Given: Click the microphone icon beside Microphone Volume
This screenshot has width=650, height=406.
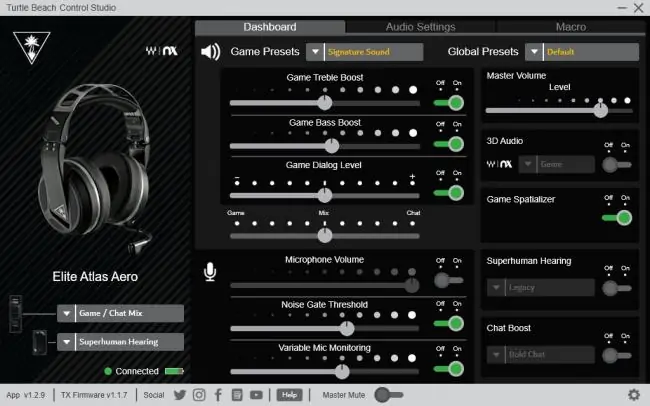Looking at the screenshot, I should coord(210,272).
